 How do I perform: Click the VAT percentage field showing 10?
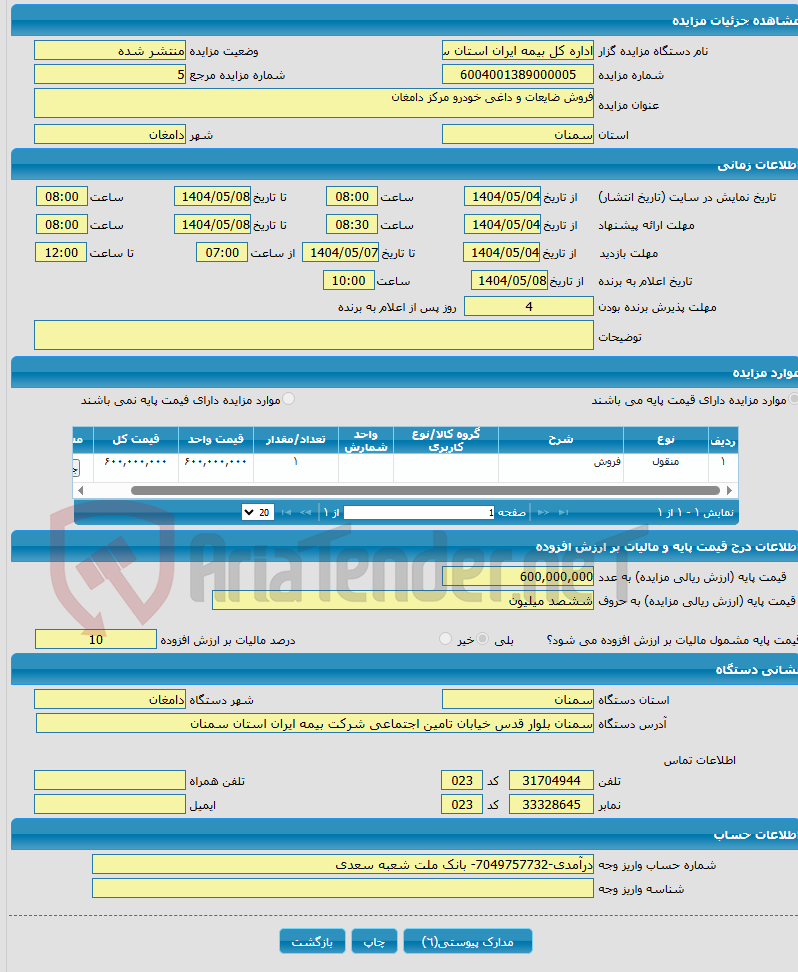[x=95, y=639]
